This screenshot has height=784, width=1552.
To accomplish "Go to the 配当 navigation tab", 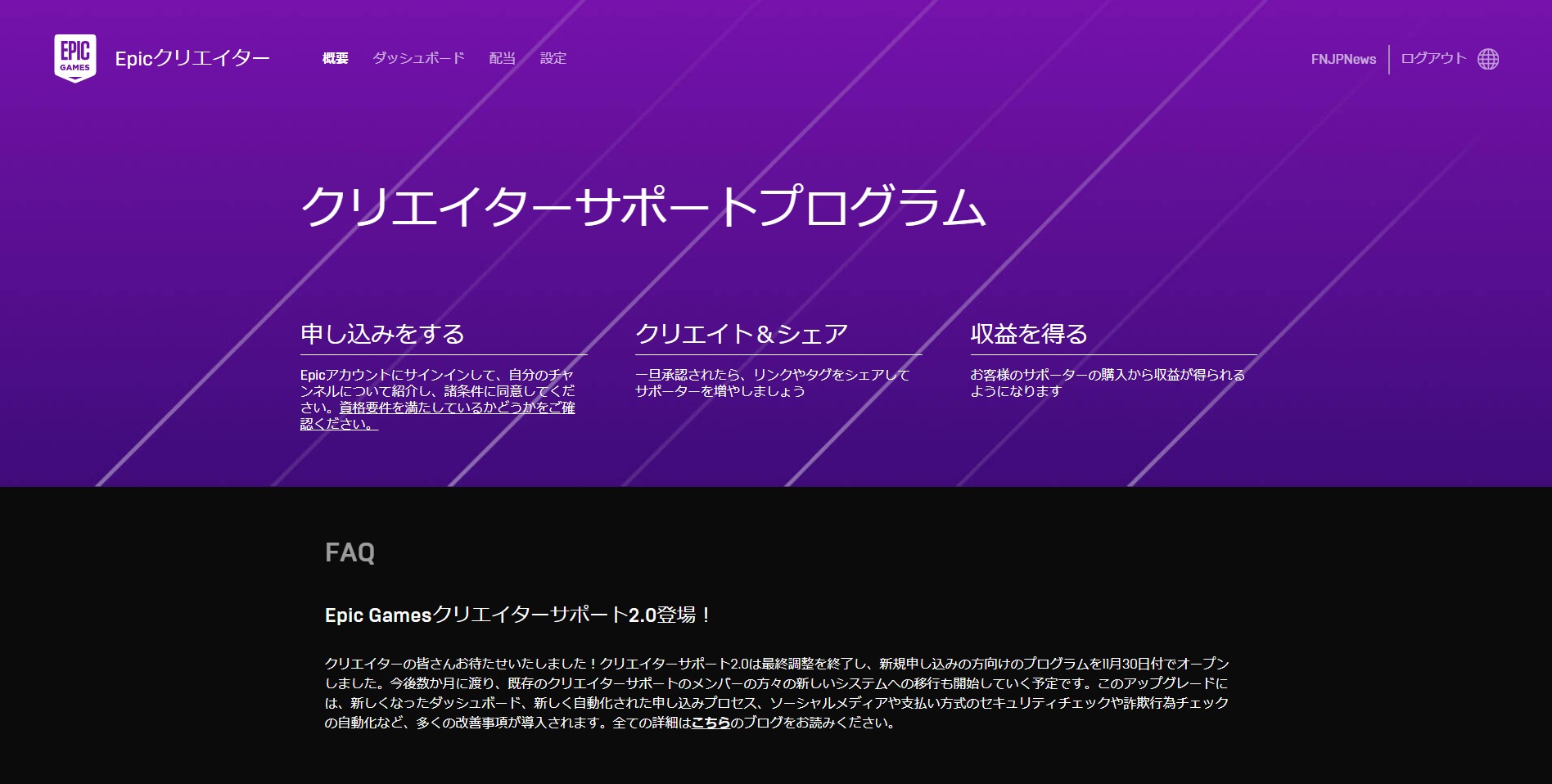I will [x=503, y=58].
